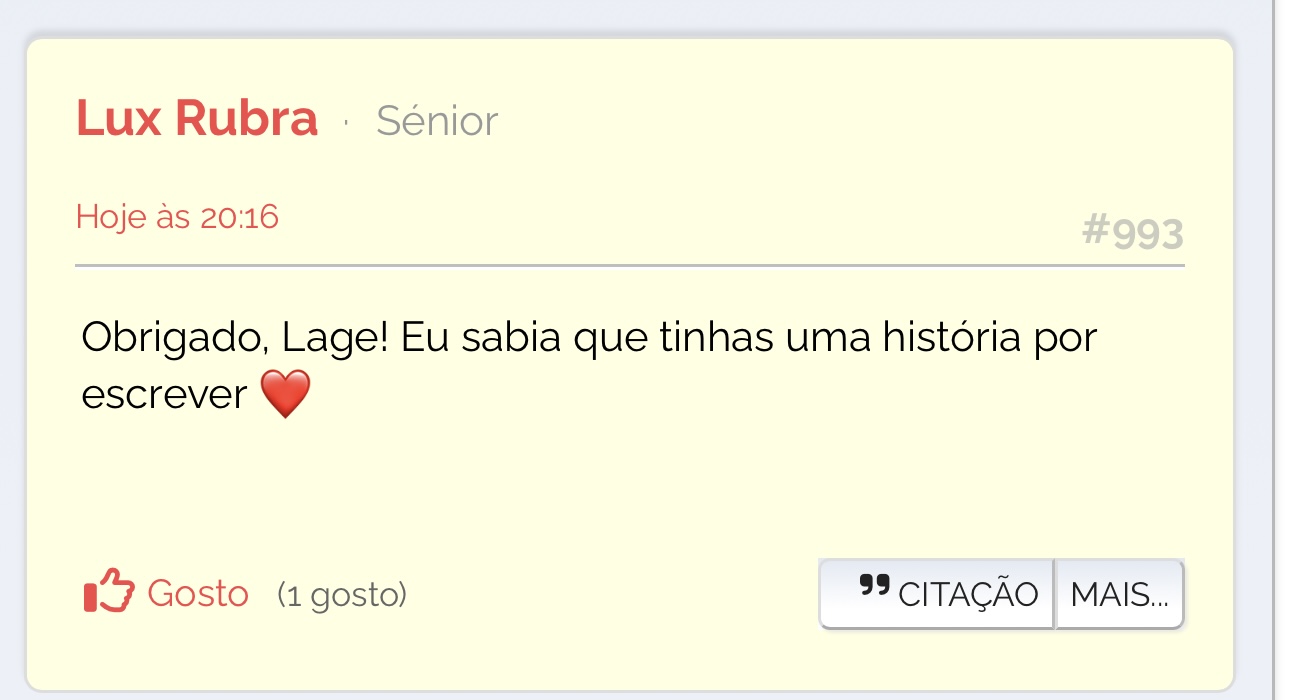This screenshot has width=1290, height=700.
Task: Click the thumbs-up like icon
Action: pyautogui.click(x=108, y=591)
